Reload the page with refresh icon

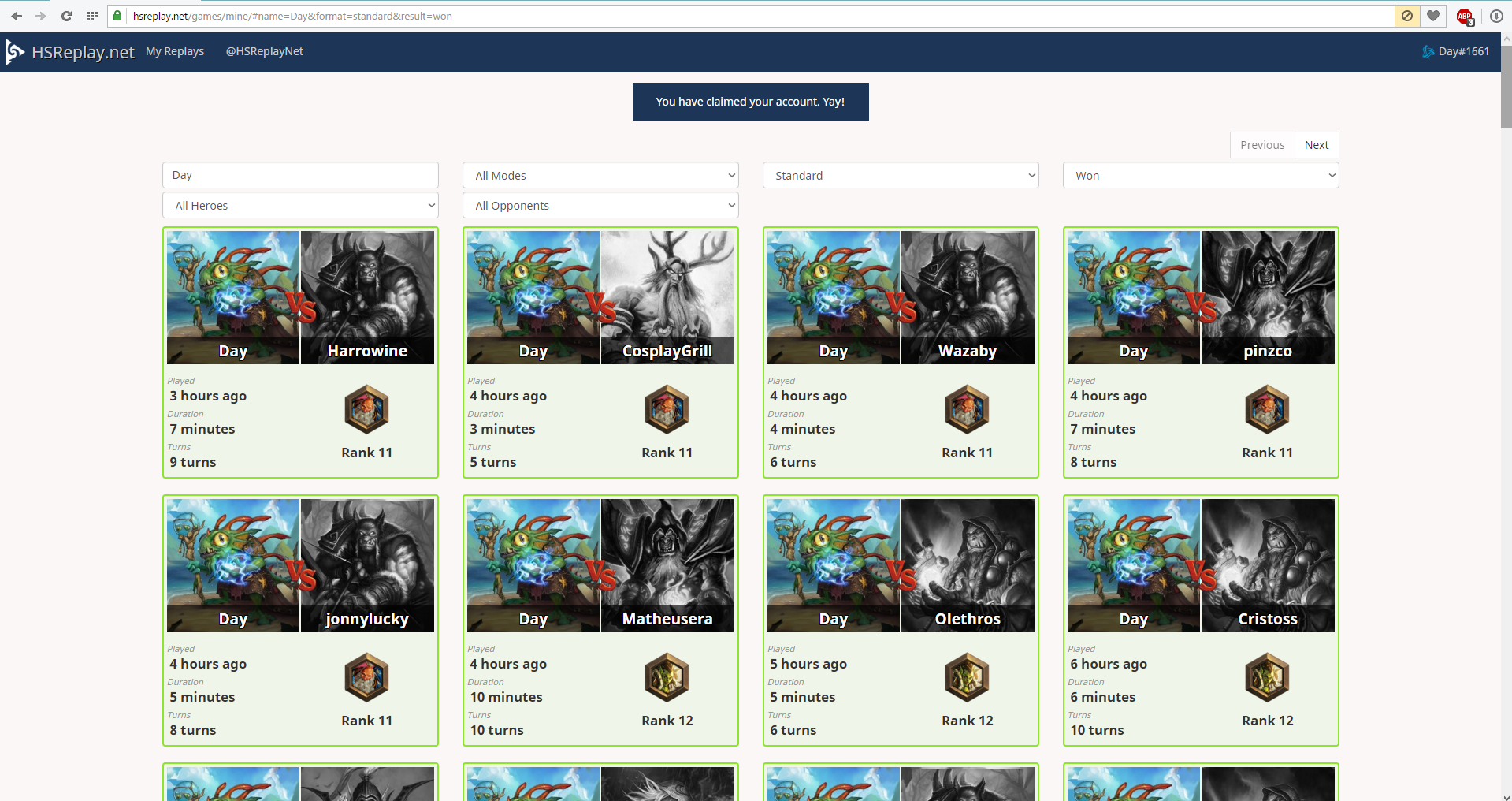[66, 16]
